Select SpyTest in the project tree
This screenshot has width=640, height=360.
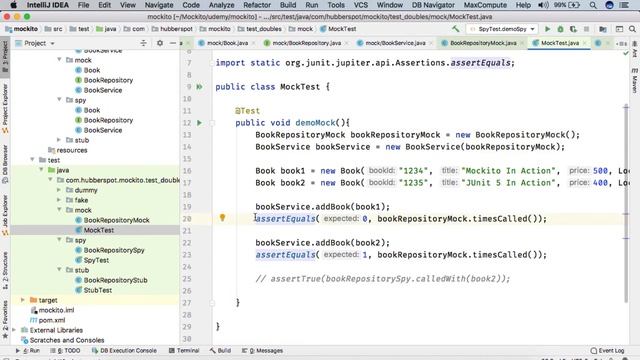coord(96,260)
